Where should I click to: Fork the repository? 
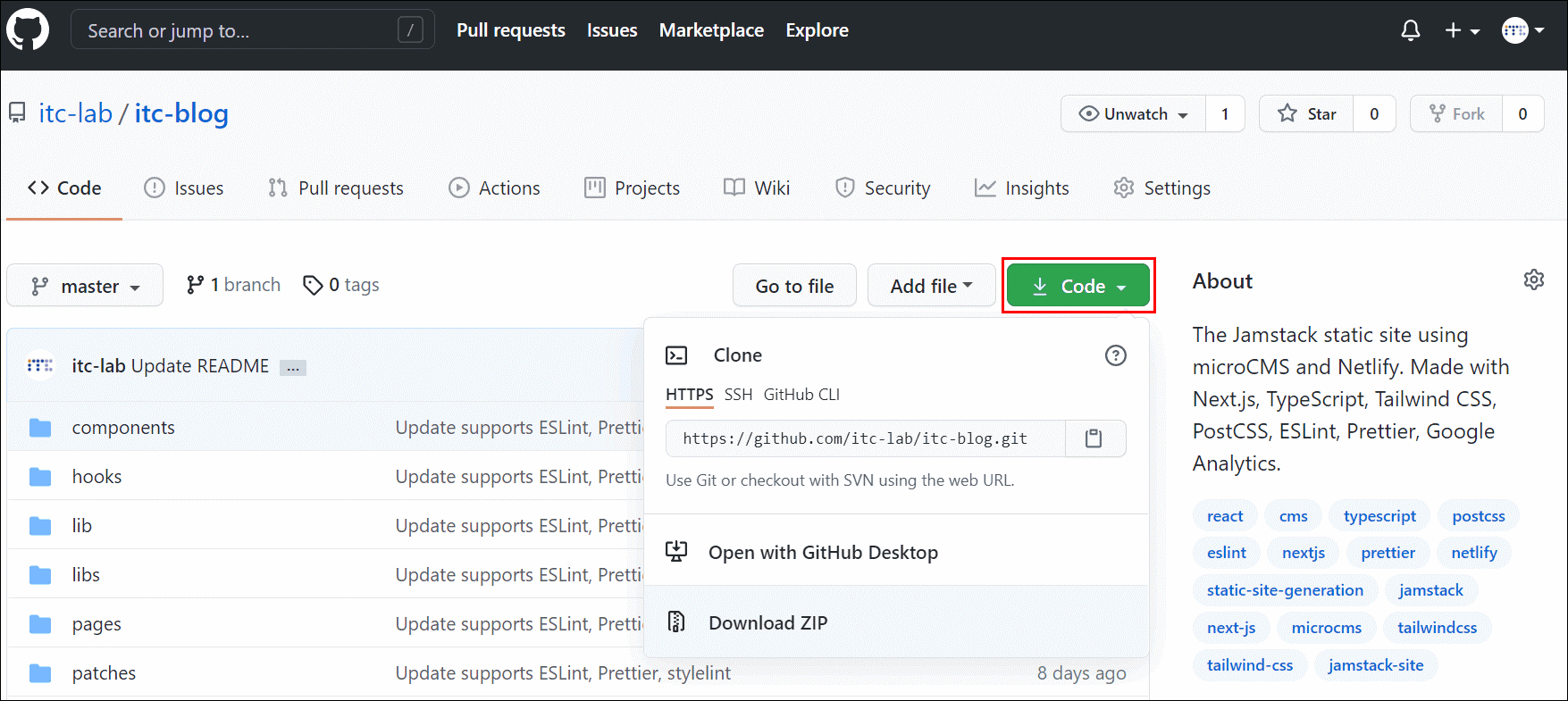tap(1456, 113)
